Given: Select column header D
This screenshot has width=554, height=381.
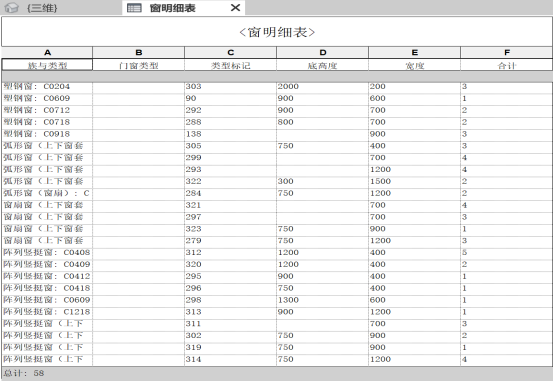Looking at the screenshot, I should click(323, 53).
